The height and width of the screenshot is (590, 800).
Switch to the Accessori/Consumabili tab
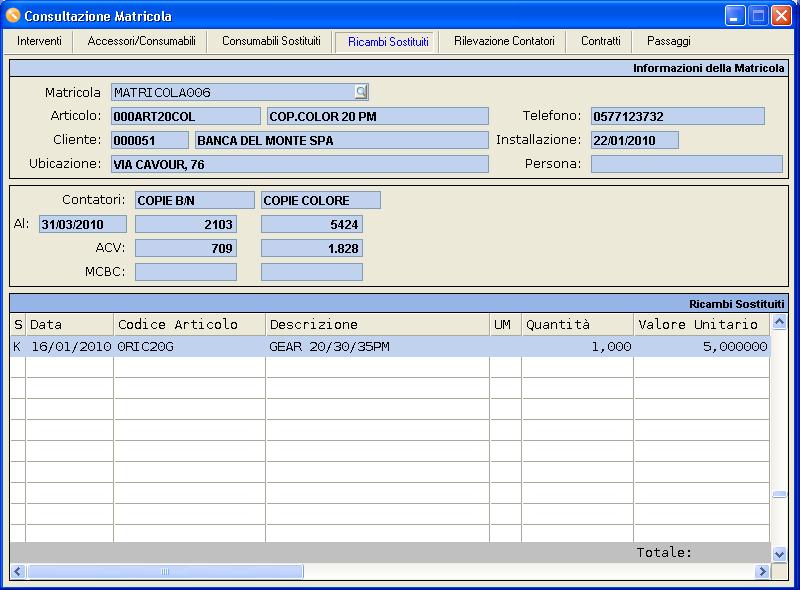click(141, 41)
